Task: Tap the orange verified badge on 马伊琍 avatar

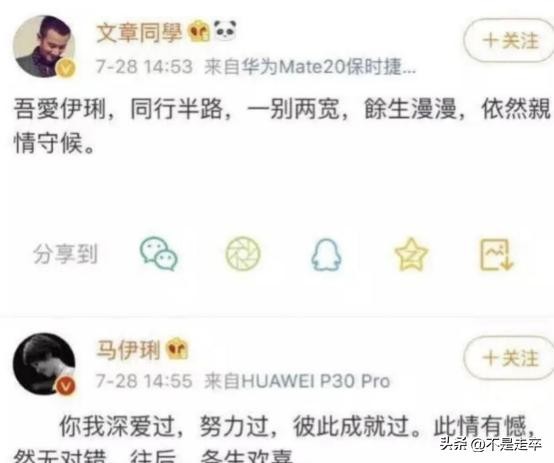Action: (66, 386)
